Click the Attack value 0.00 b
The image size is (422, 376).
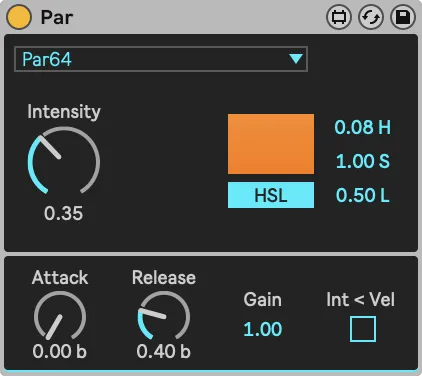coord(60,351)
